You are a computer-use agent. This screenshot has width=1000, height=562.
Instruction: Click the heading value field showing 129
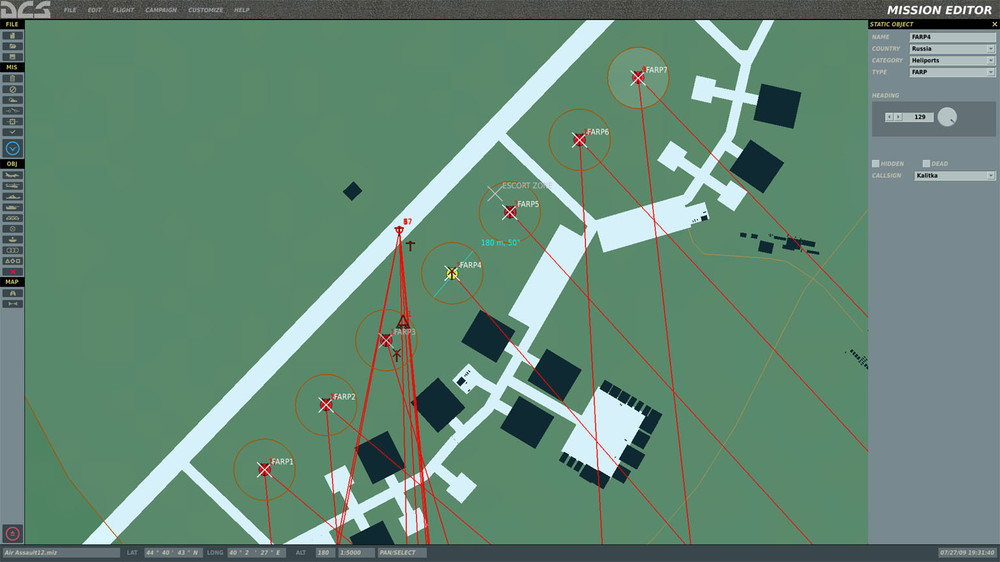coord(919,117)
